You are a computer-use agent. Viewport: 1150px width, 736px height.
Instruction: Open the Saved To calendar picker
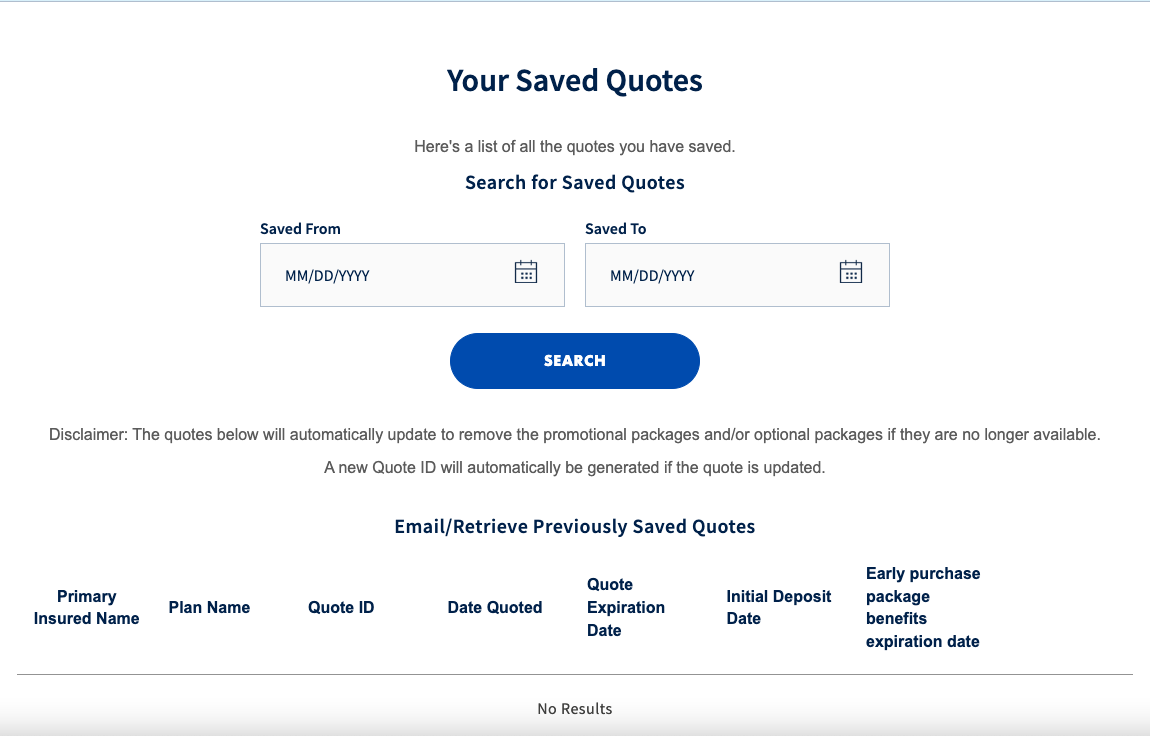tap(851, 272)
